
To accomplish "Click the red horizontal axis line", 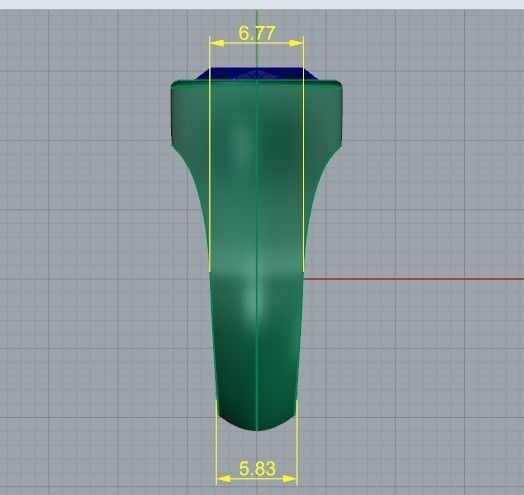I will tap(414, 279).
